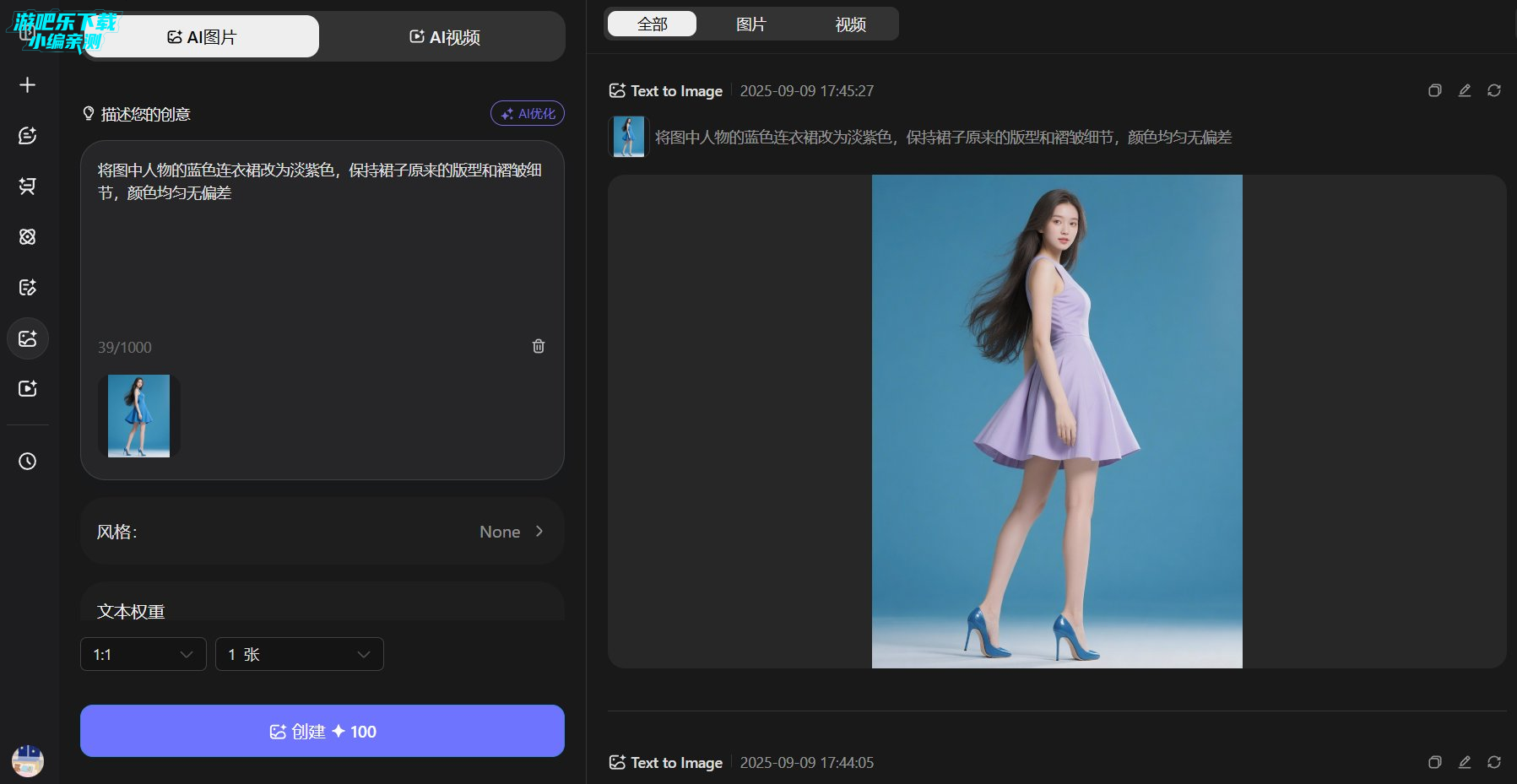1517x784 pixels.
Task: Copy the 17:44:05 generation entry
Action: tap(1434, 762)
